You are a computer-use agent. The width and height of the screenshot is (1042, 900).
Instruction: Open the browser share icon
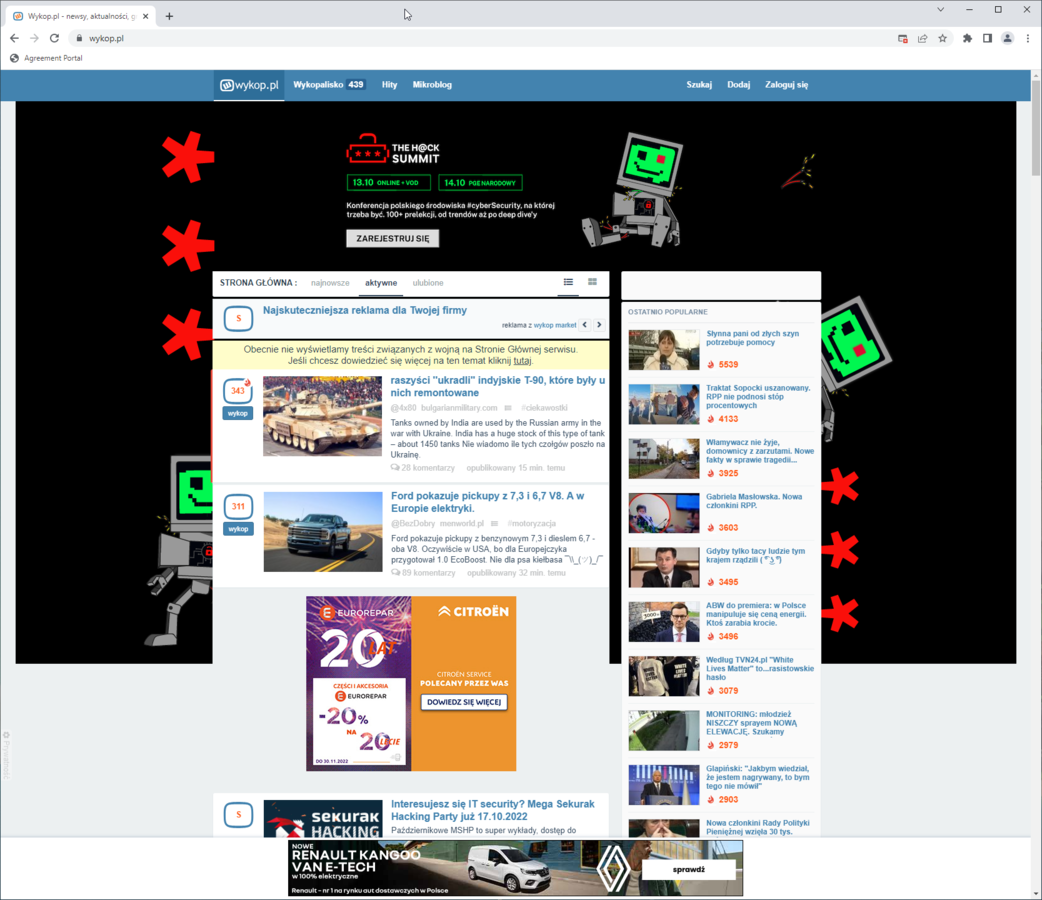(922, 39)
